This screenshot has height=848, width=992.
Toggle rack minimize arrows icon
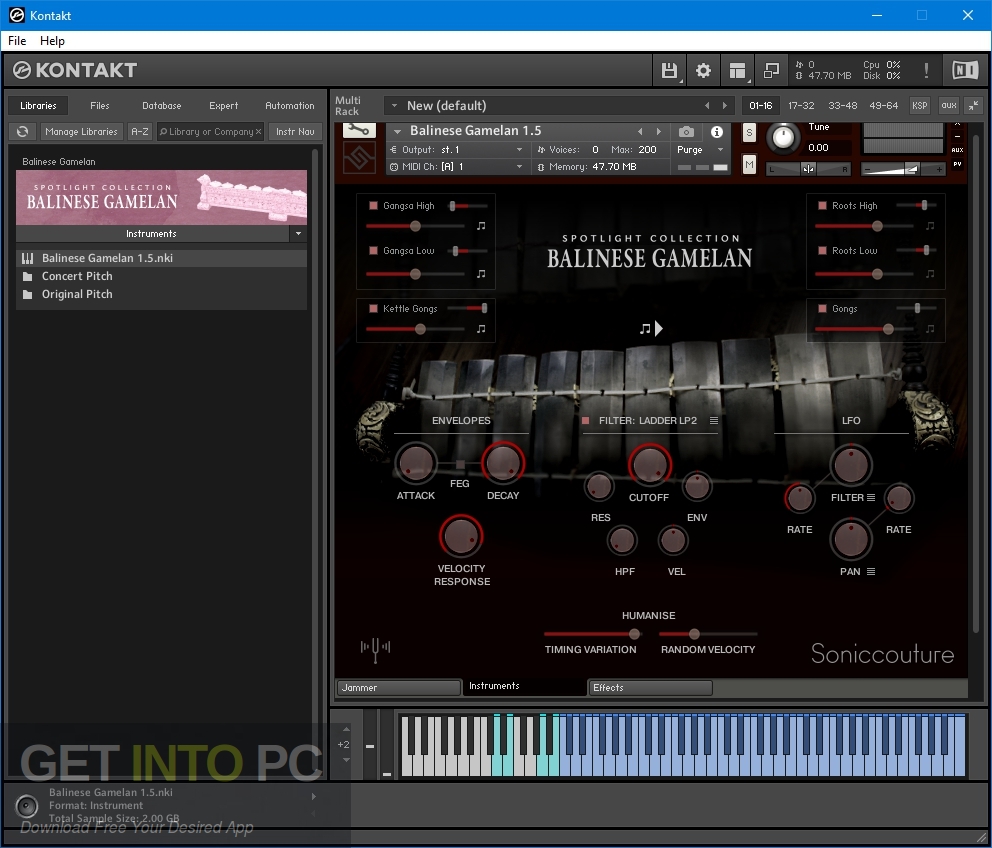(x=974, y=106)
